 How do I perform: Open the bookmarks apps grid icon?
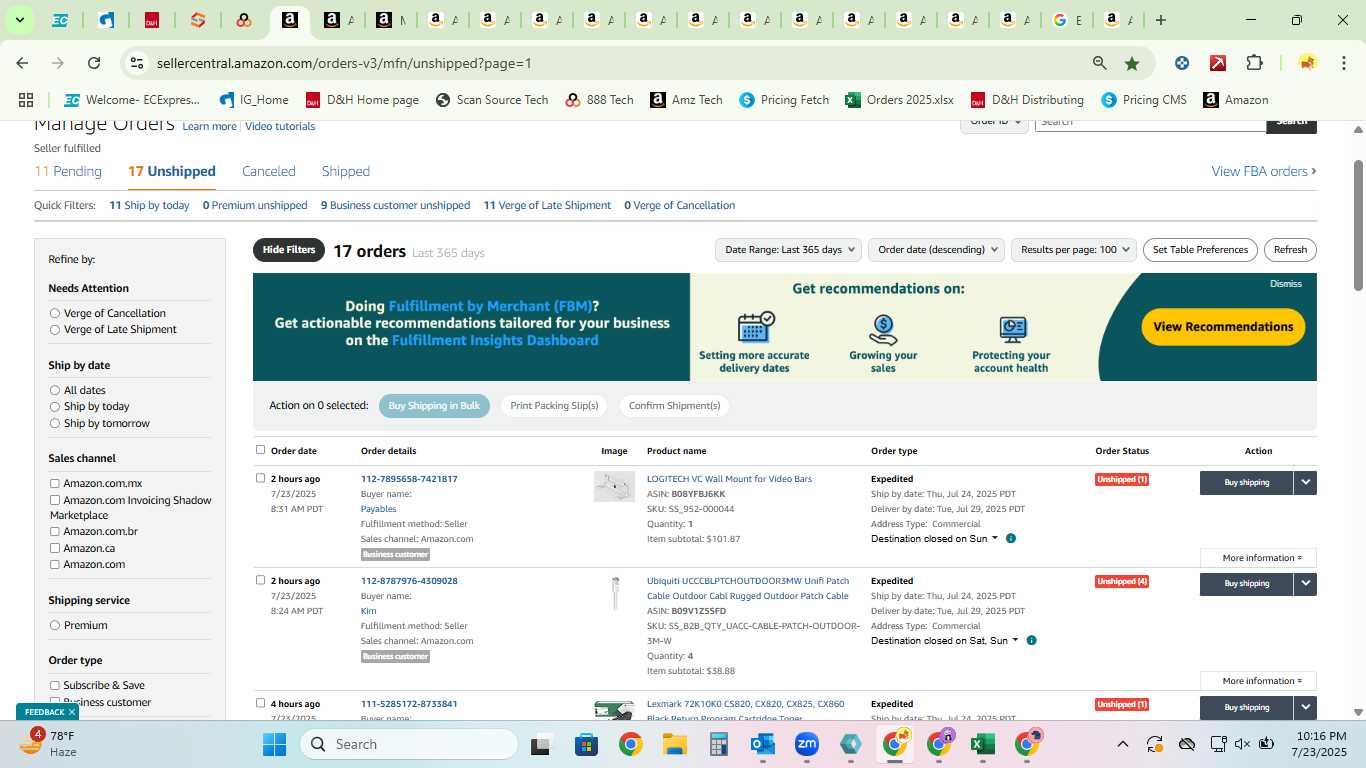(x=26, y=100)
